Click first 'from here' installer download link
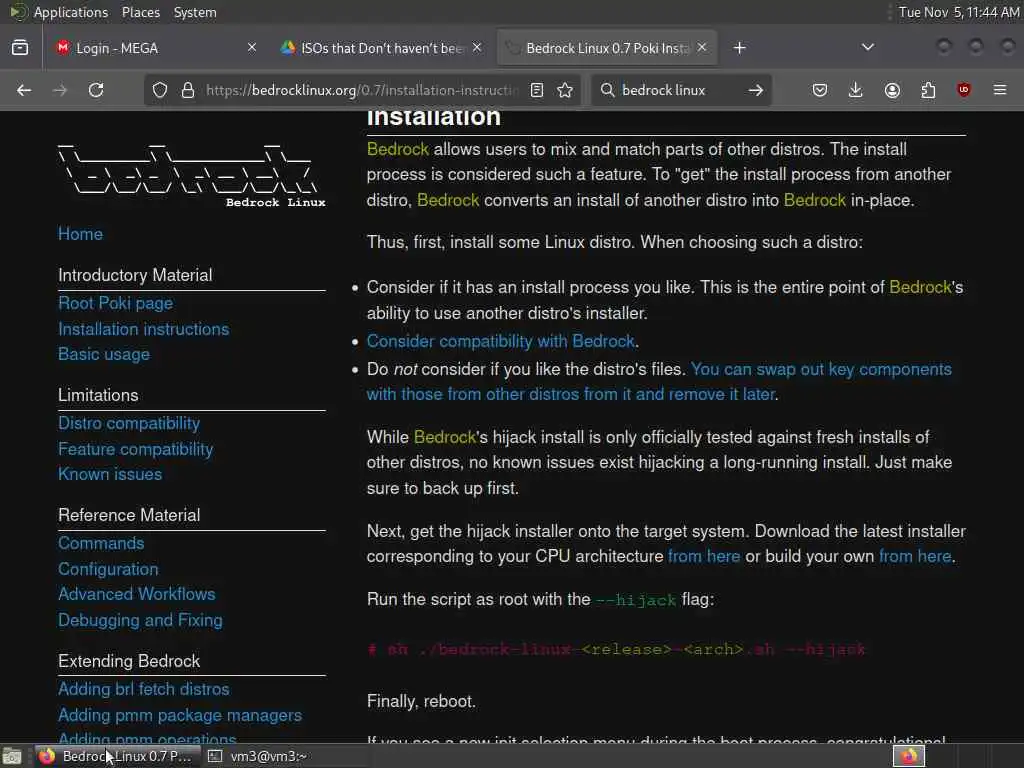Screen dimensions: 1024x768 coord(704,556)
